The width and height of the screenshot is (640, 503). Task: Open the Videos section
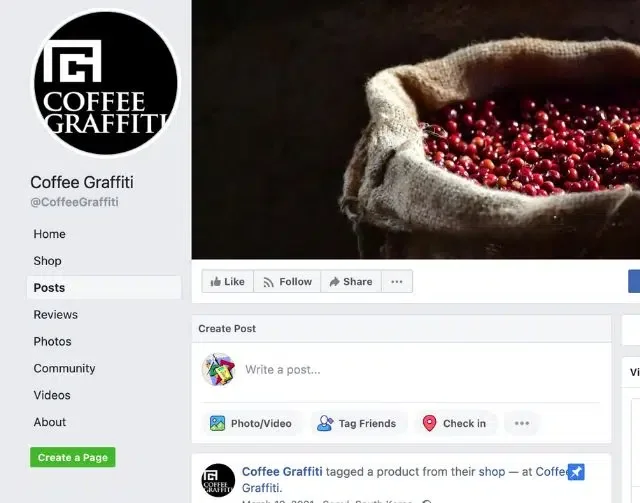pos(52,395)
